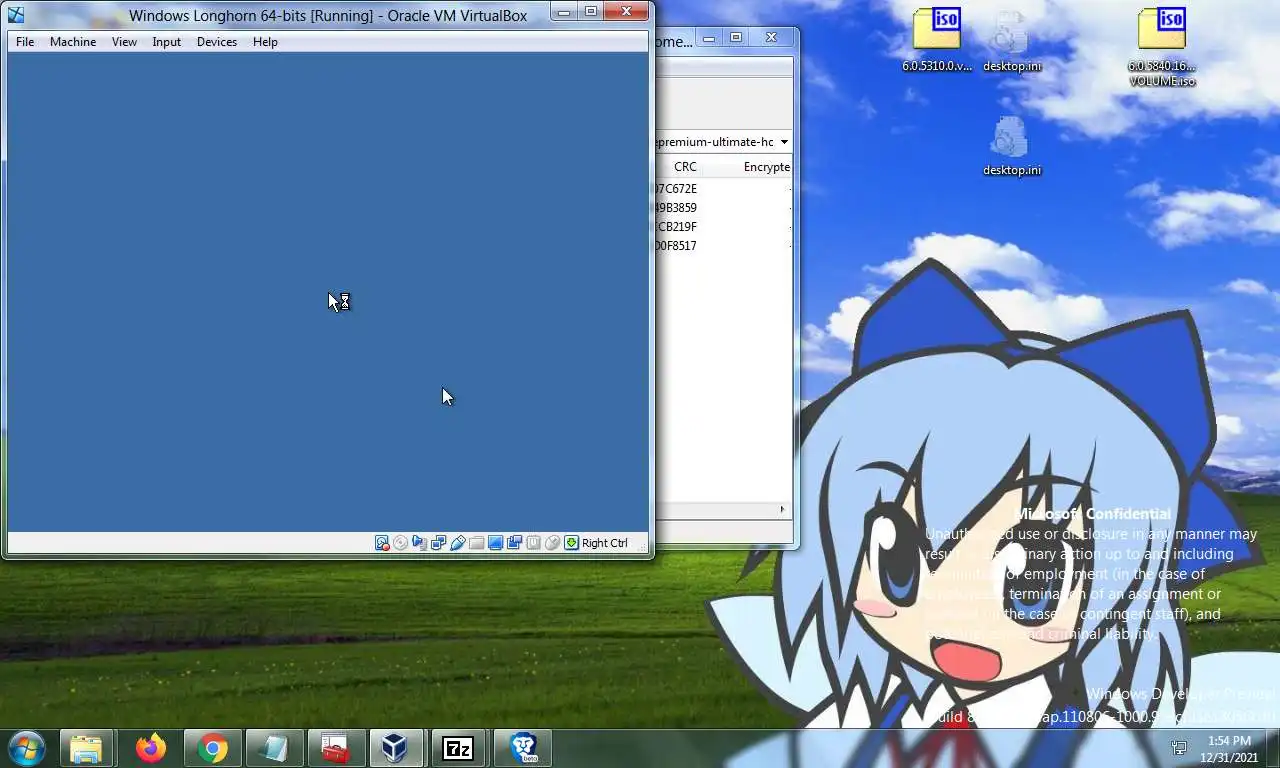1280x768 pixels.
Task: Launch Firefox from the taskbar
Action: tap(151, 748)
